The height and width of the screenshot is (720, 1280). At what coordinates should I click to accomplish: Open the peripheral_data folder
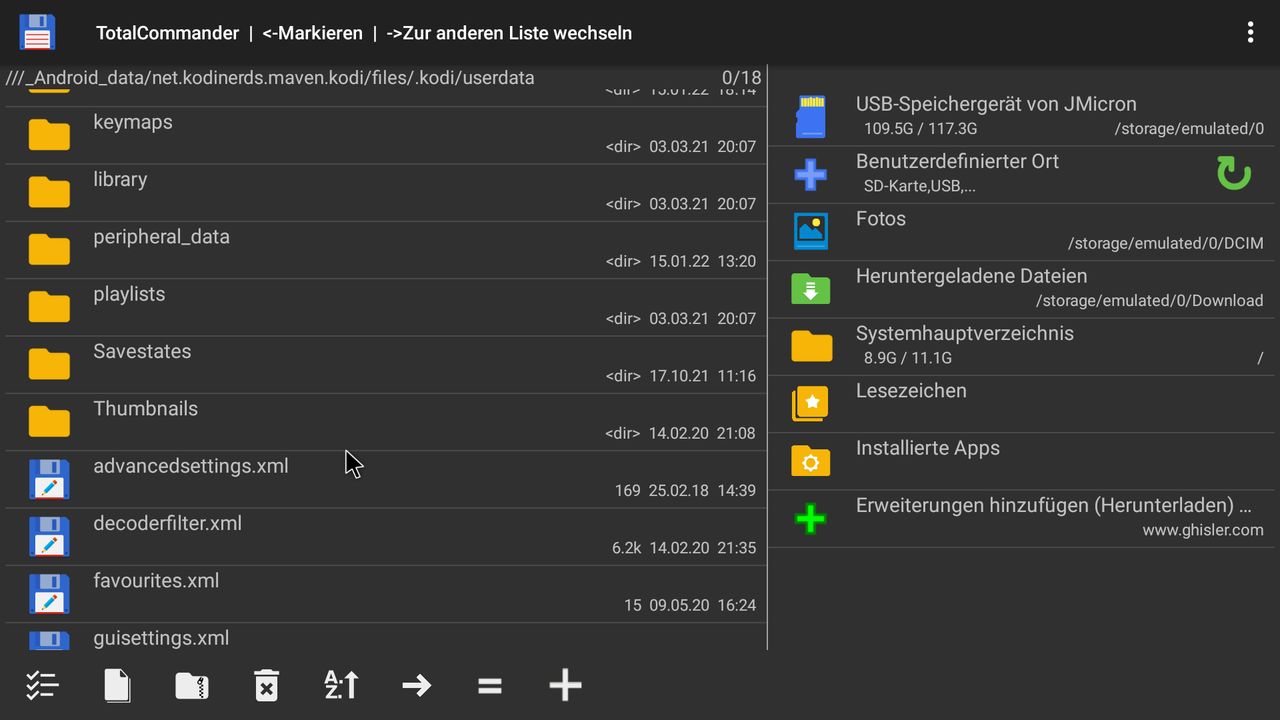click(x=386, y=250)
